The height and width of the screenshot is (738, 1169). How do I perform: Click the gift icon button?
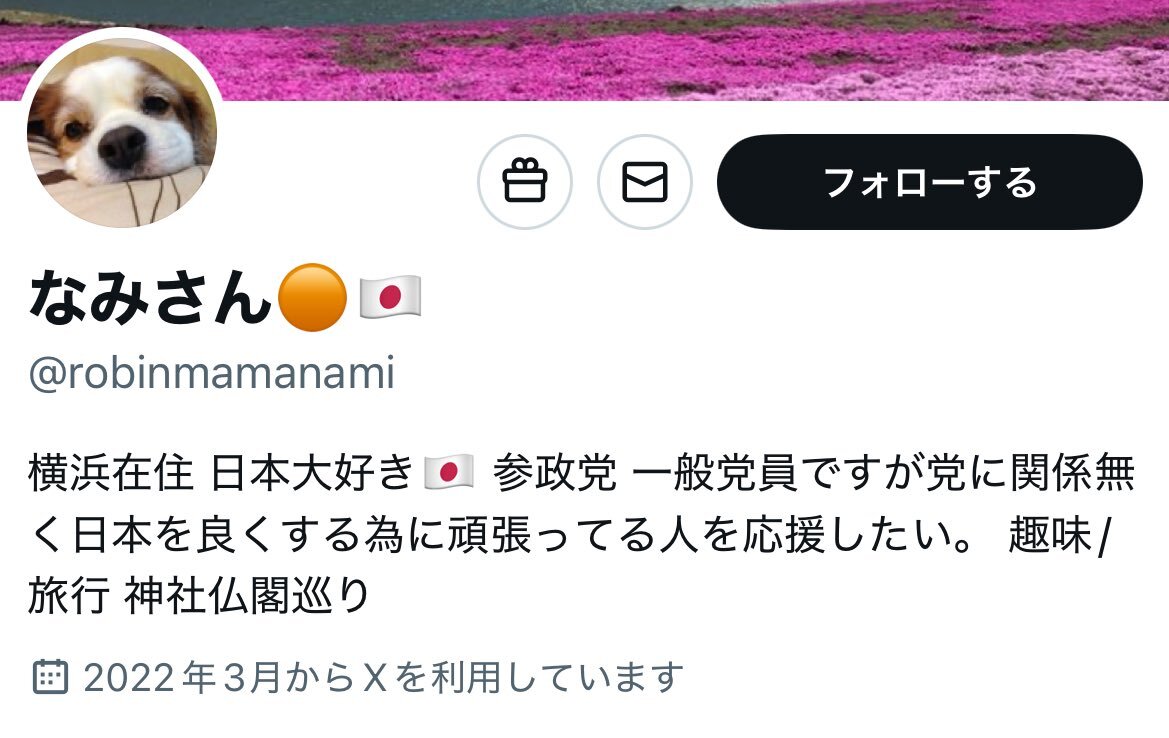525,182
